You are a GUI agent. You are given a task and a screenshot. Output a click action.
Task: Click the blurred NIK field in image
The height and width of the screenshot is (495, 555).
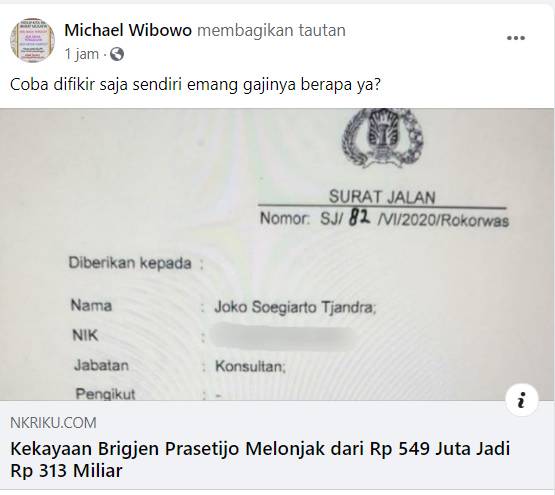[x=283, y=336]
